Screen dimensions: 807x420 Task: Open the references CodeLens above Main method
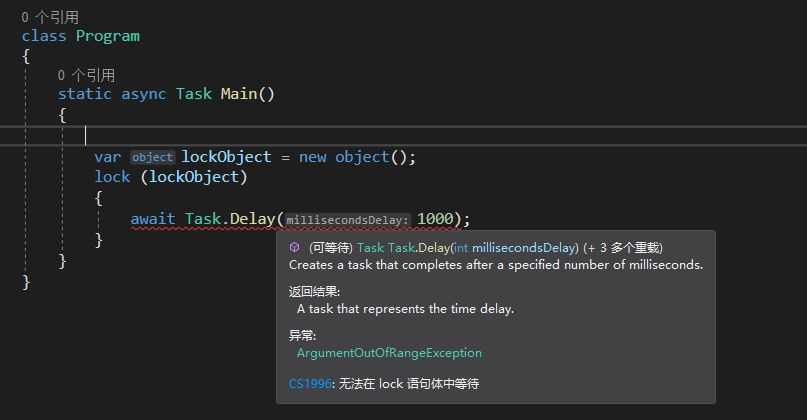[86, 75]
